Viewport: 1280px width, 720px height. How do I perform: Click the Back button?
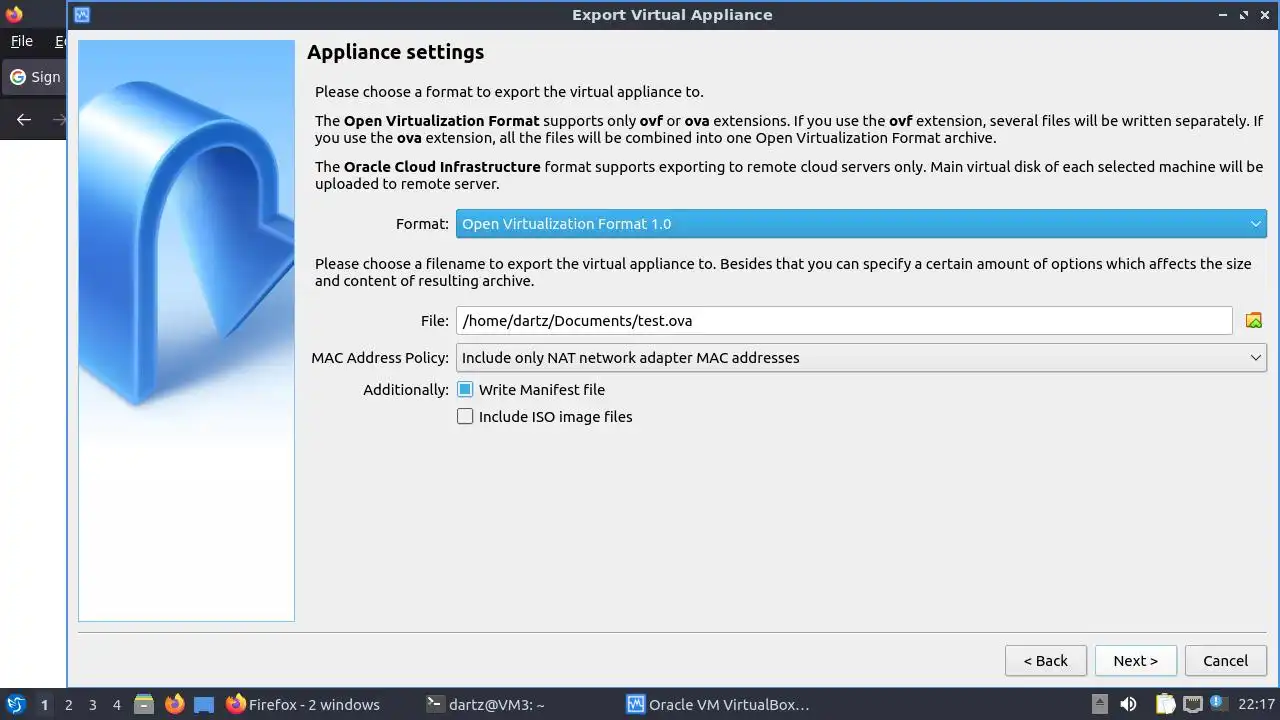click(1045, 660)
